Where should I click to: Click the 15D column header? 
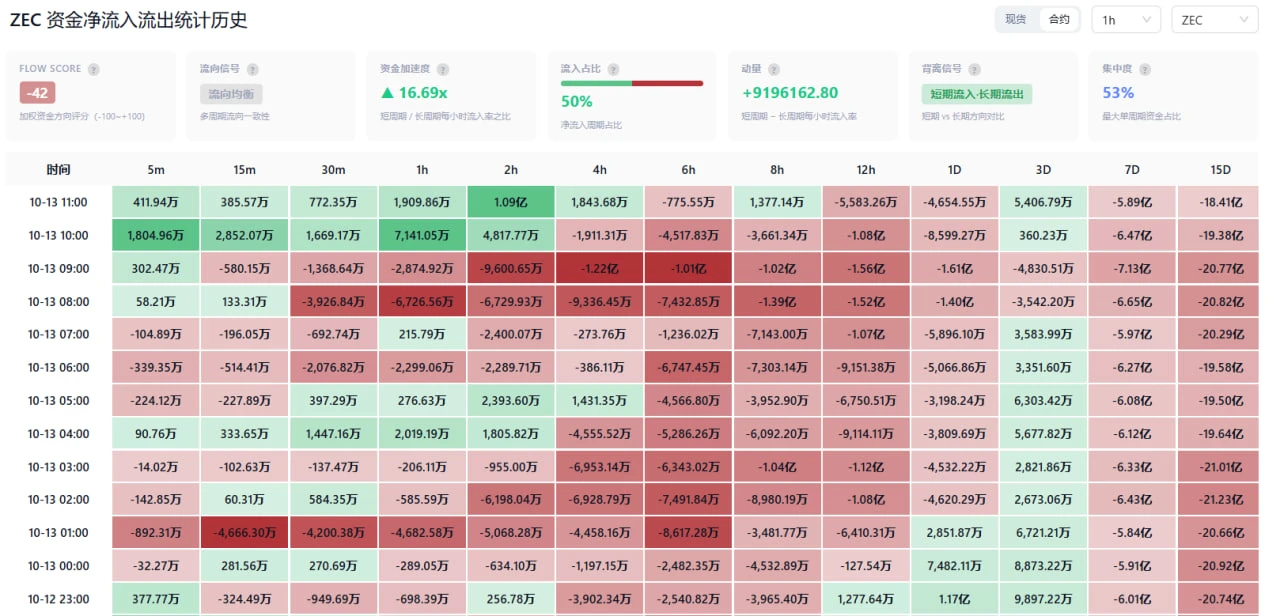click(1220, 169)
